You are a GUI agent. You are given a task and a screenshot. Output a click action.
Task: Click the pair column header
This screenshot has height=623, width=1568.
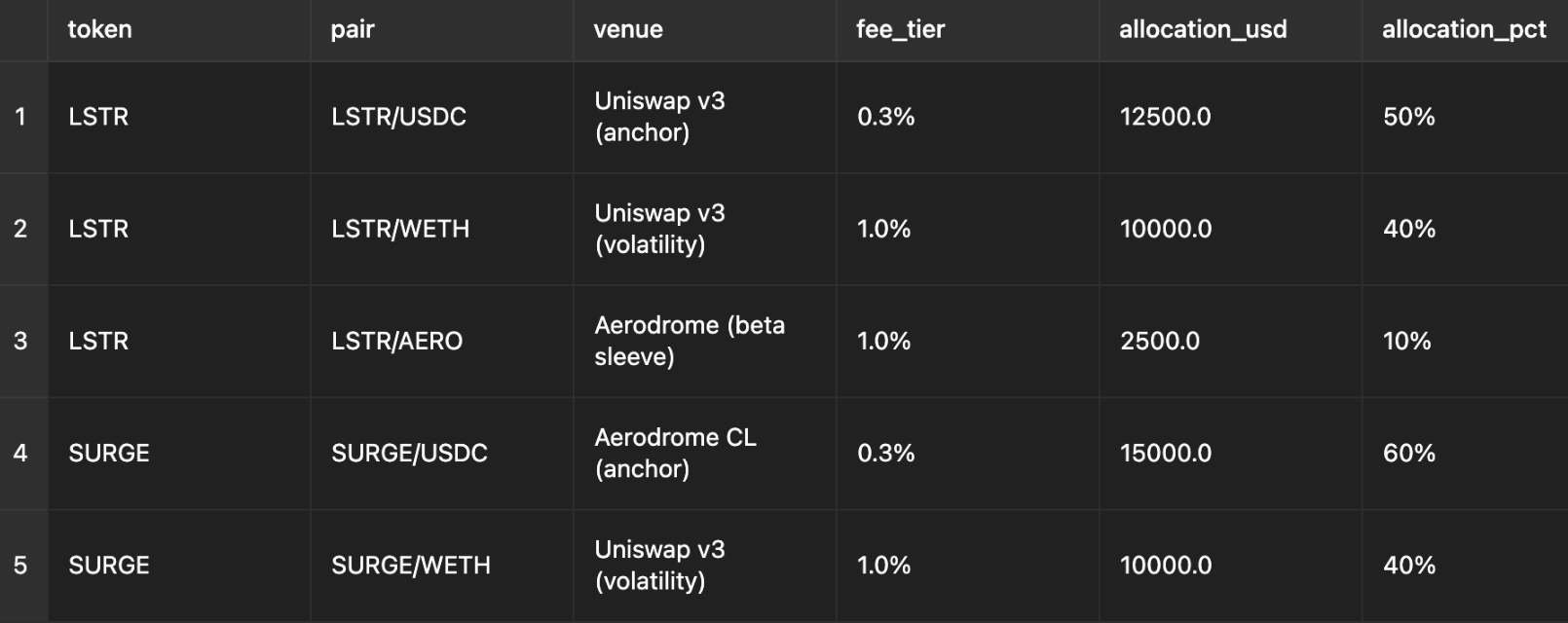tap(353, 29)
